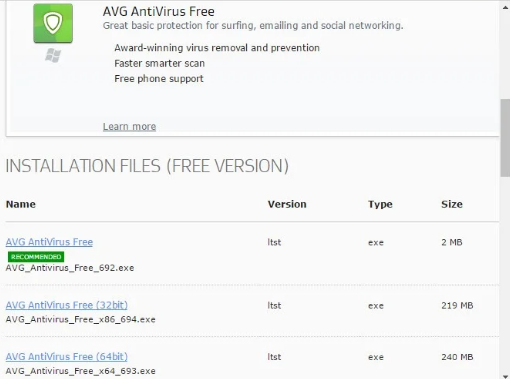Click the 2 MB size value
This screenshot has height=379, width=510.
[x=452, y=242]
